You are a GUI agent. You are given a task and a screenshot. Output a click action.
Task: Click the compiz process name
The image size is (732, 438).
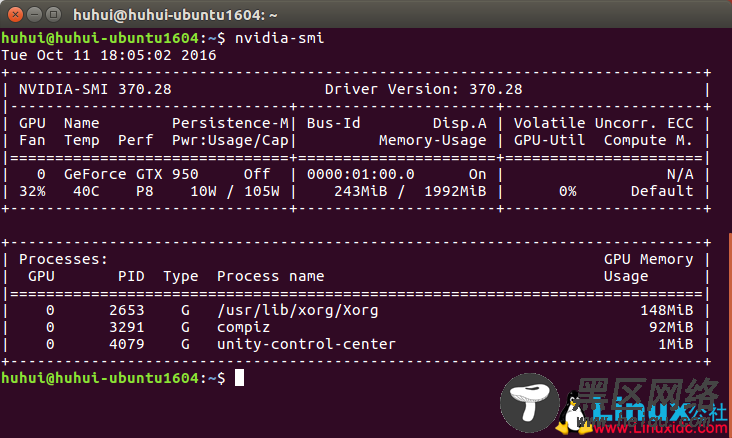click(244, 328)
